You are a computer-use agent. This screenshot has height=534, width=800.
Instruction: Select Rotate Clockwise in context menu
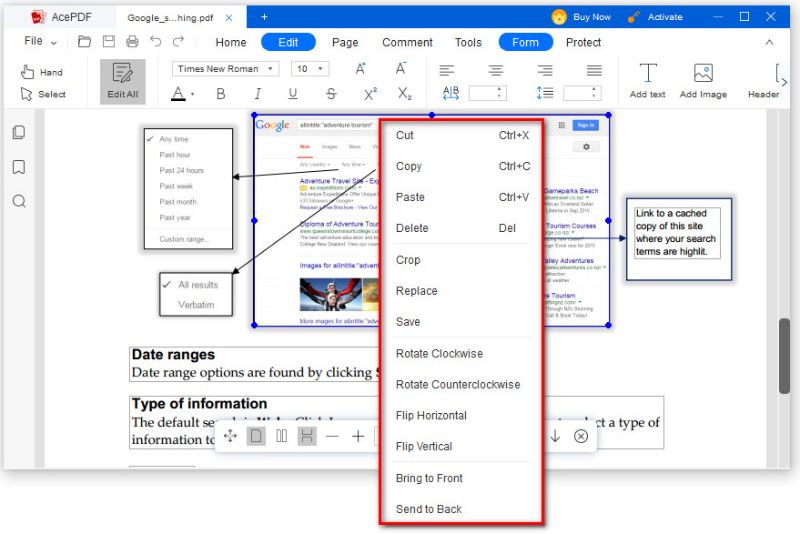tap(462, 353)
